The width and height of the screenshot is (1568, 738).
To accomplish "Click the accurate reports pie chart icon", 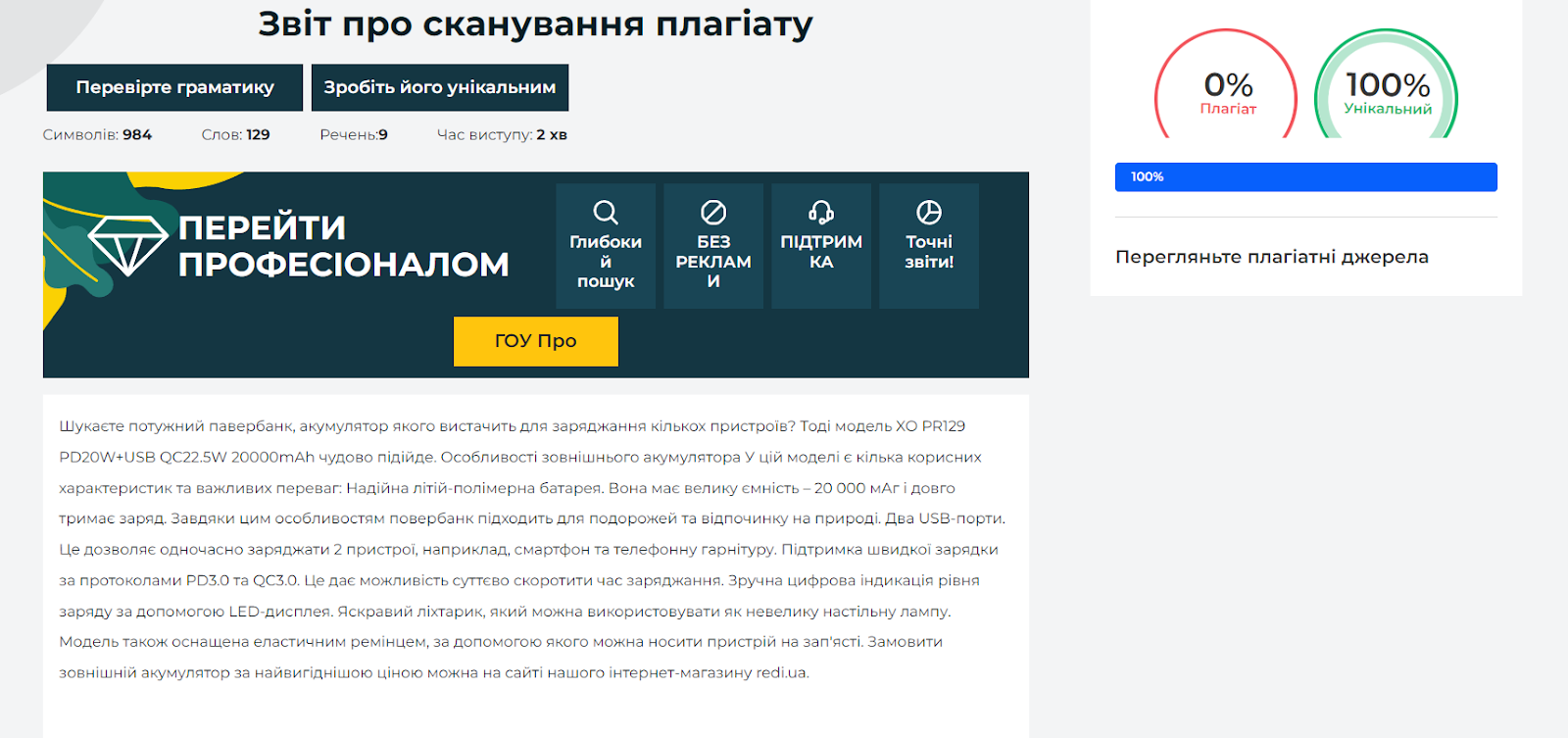I will 929,213.
